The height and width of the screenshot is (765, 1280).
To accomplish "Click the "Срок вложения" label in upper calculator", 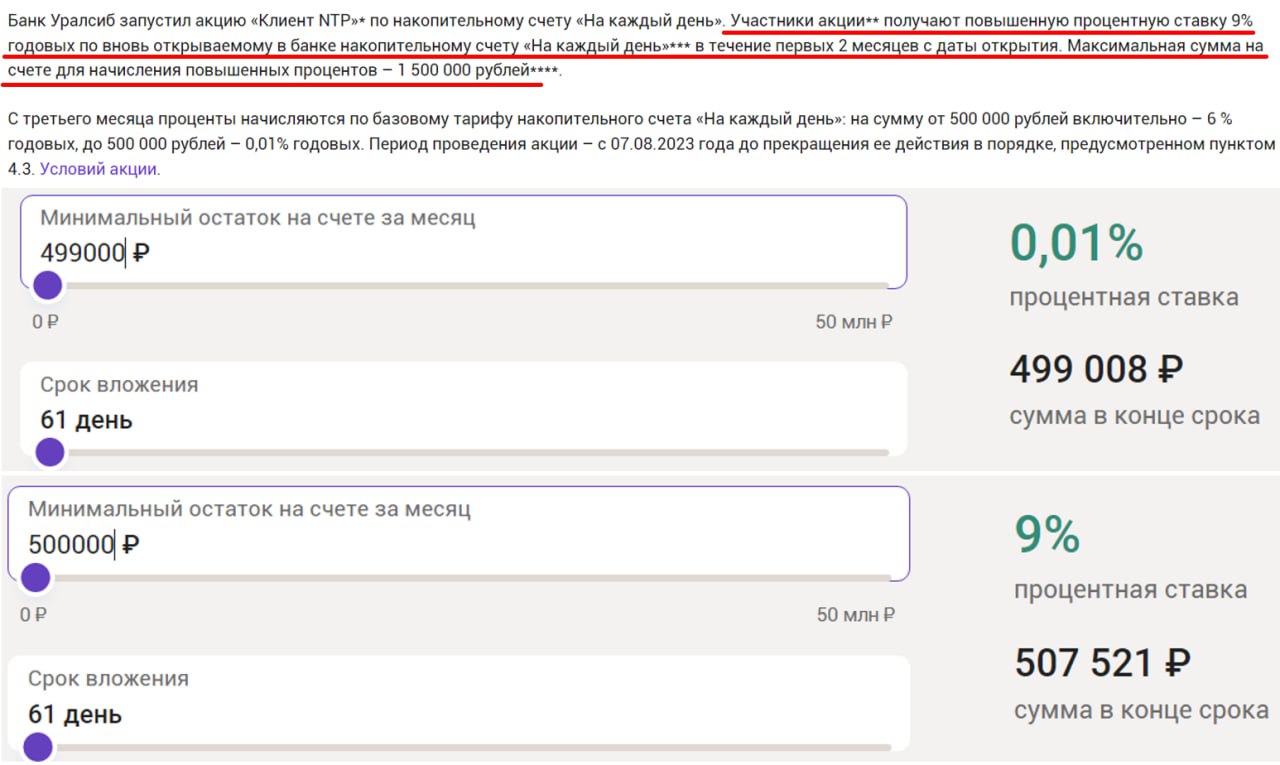I will point(119,385).
